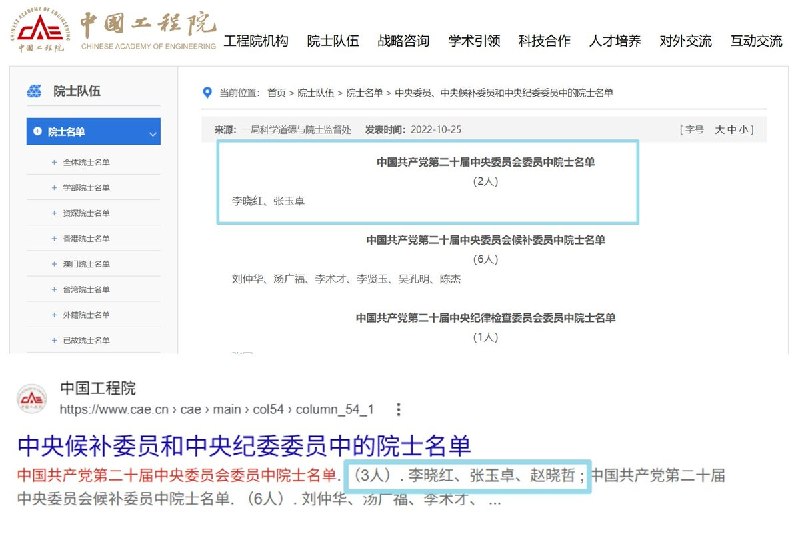
Task: Expand the 资深院士名单 plus icon
Action: click(x=54, y=213)
